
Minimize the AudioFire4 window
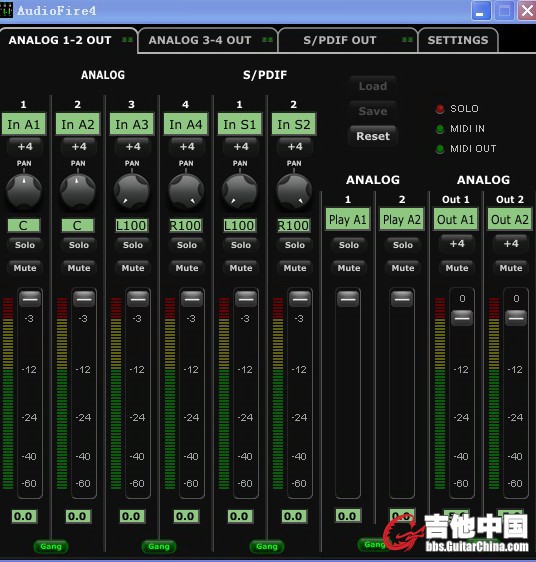coord(480,10)
